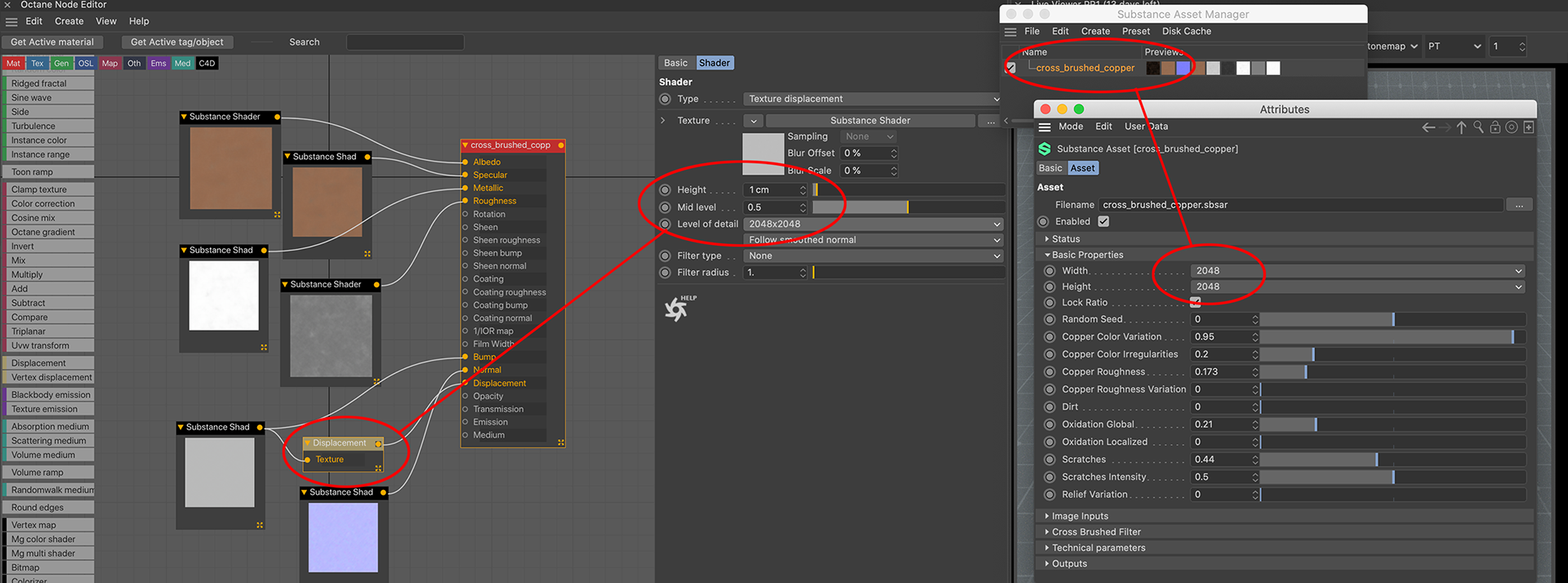This screenshot has height=583, width=1568.
Task: Adjust the Scratches slider
Action: point(1392,460)
